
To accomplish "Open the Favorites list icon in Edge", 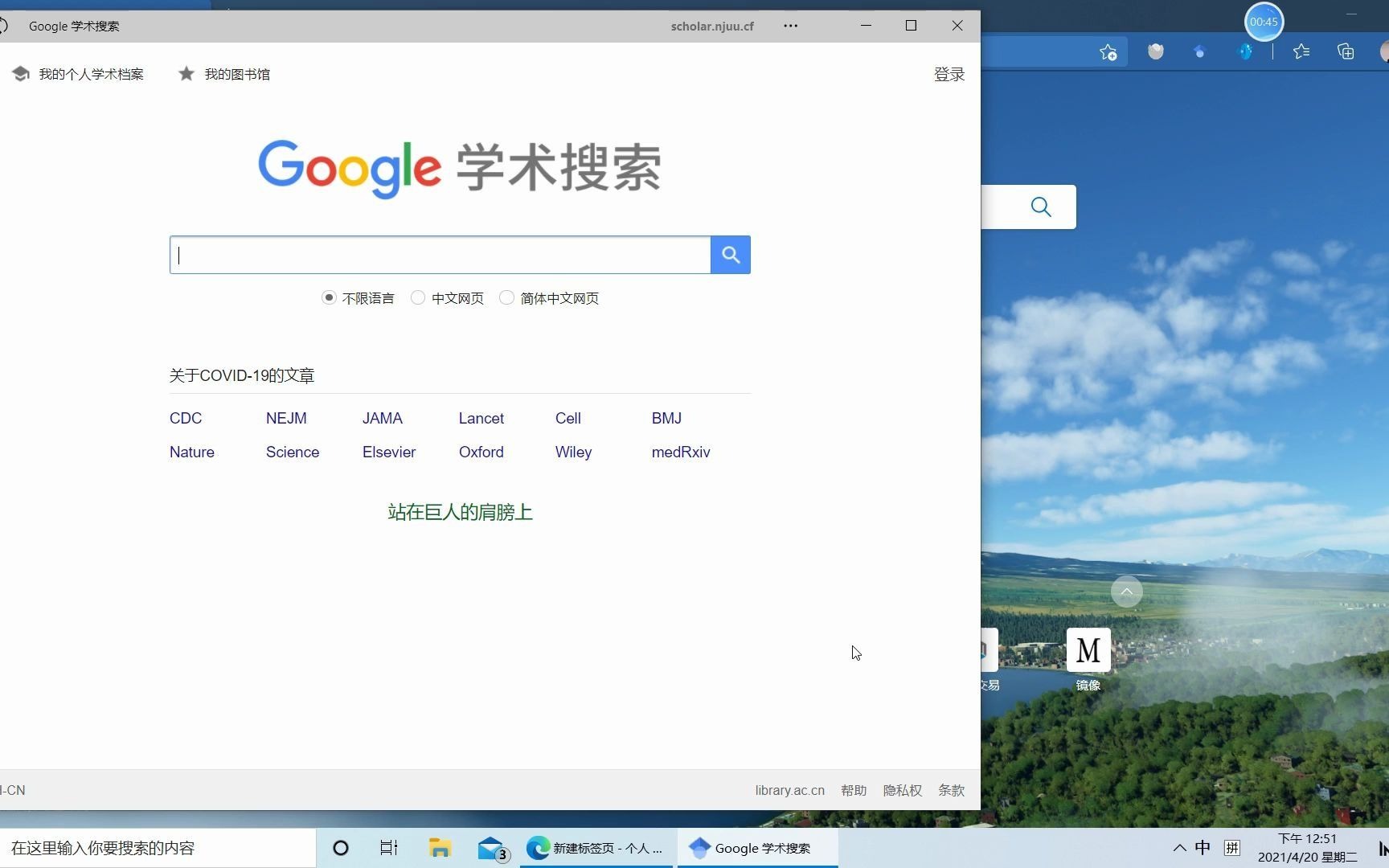I will click(1301, 52).
